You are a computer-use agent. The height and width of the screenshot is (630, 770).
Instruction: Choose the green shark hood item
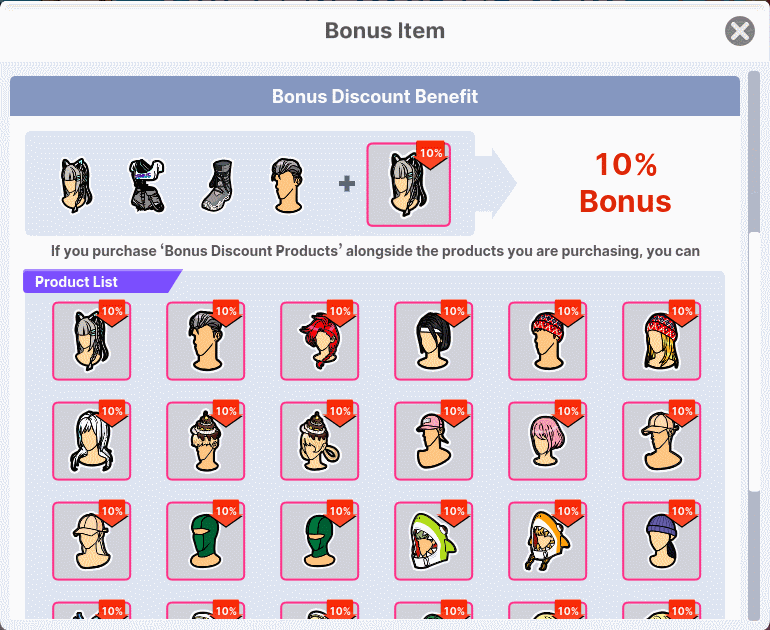(x=433, y=540)
